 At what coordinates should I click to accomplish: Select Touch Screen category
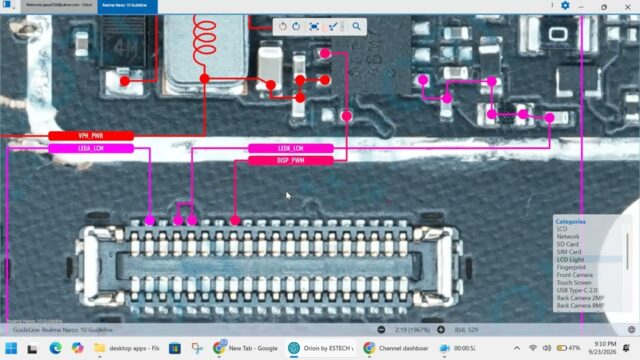point(574,282)
